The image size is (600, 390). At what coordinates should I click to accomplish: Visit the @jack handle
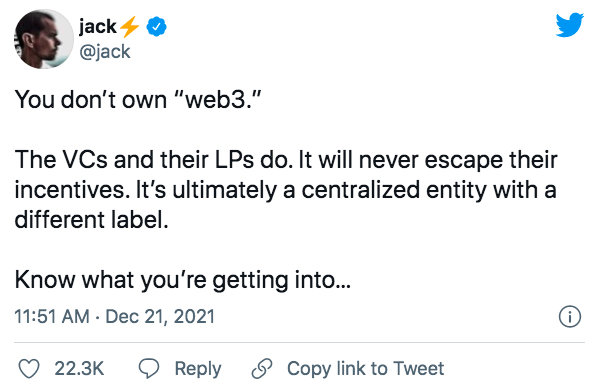point(105,52)
